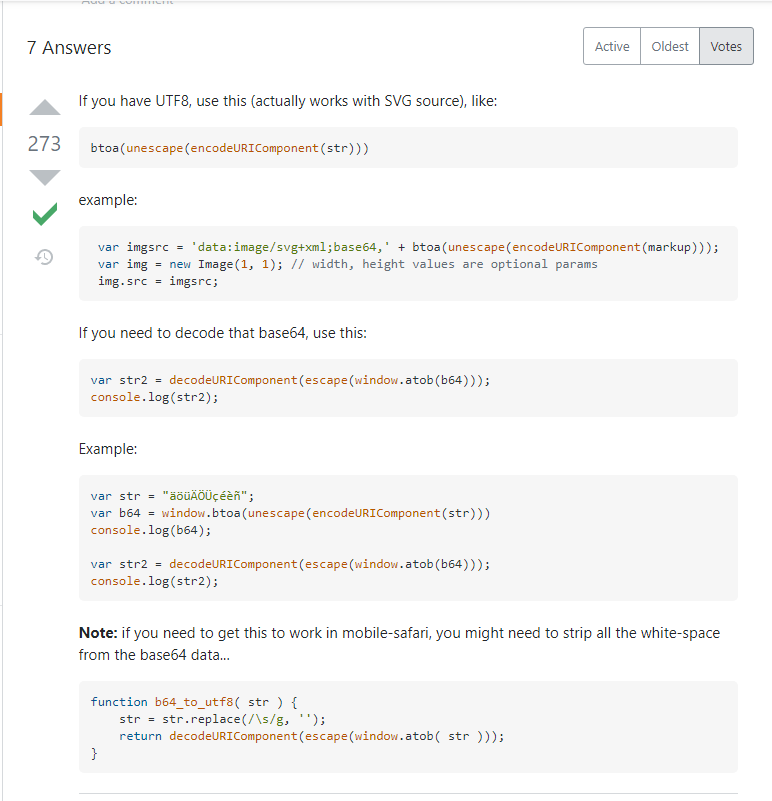The height and width of the screenshot is (801, 772).
Task: Select the Votes sorting tab
Action: point(726,46)
